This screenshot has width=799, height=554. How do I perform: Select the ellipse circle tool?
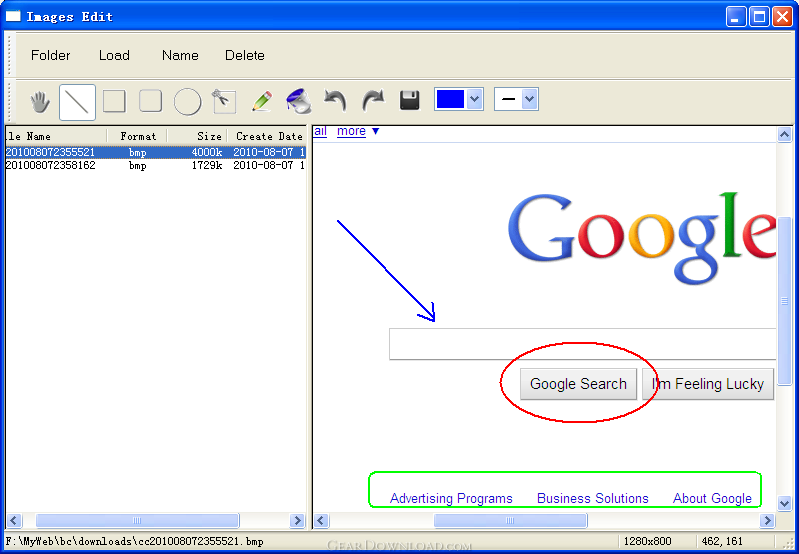tap(187, 101)
